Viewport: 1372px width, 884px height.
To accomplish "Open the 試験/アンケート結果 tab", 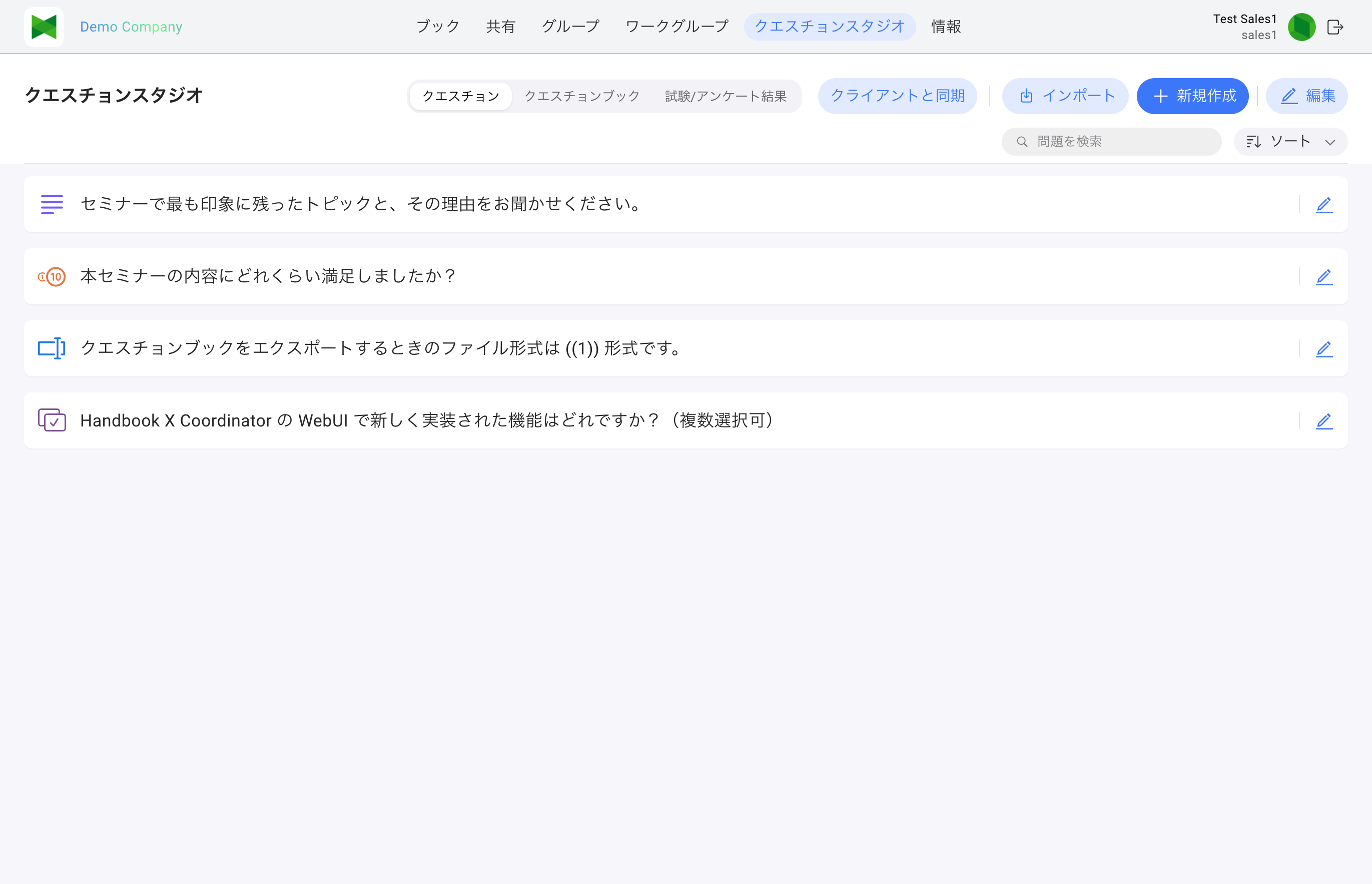I will pos(726,96).
